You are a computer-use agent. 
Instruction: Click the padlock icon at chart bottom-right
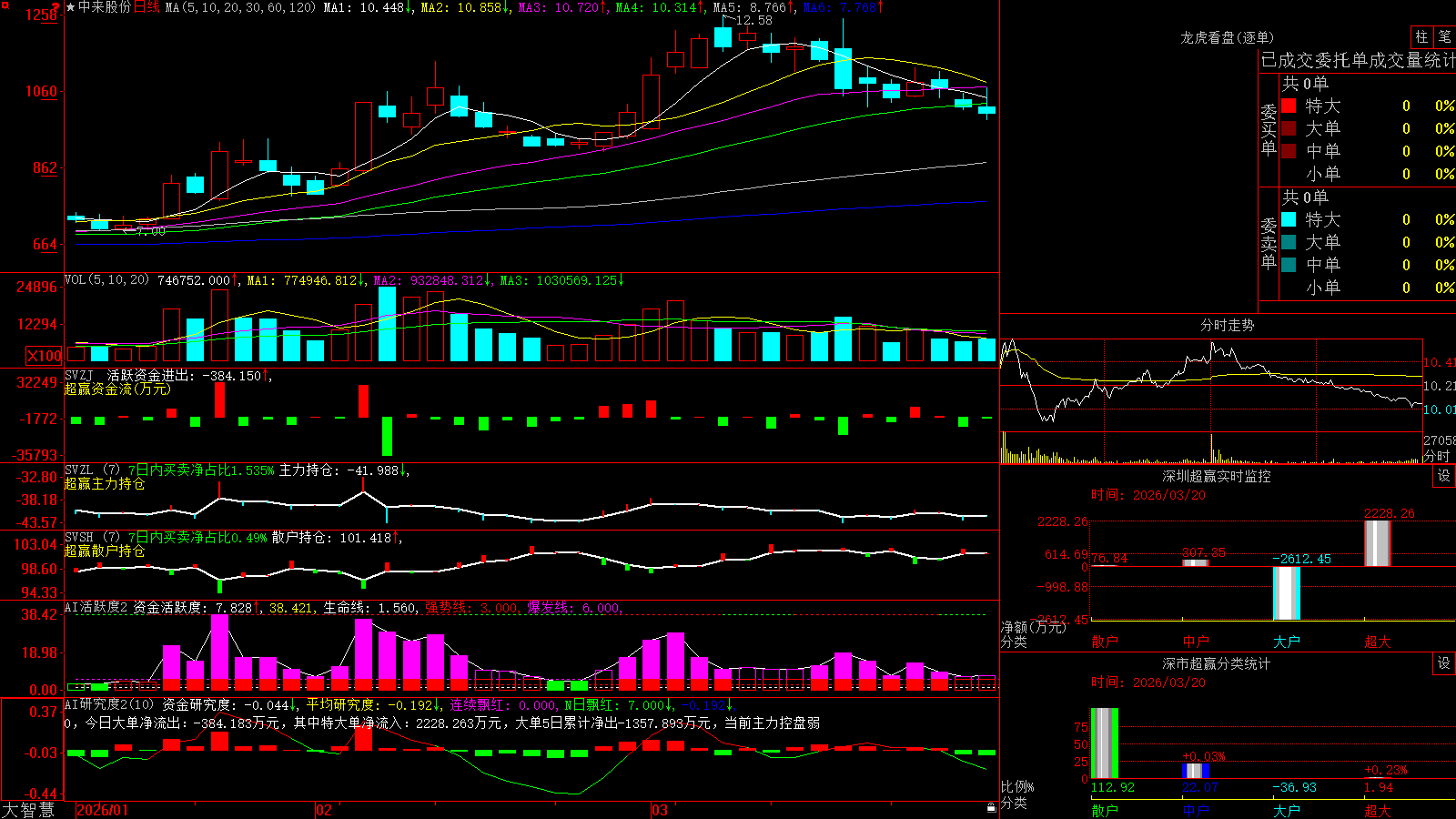tap(992, 807)
